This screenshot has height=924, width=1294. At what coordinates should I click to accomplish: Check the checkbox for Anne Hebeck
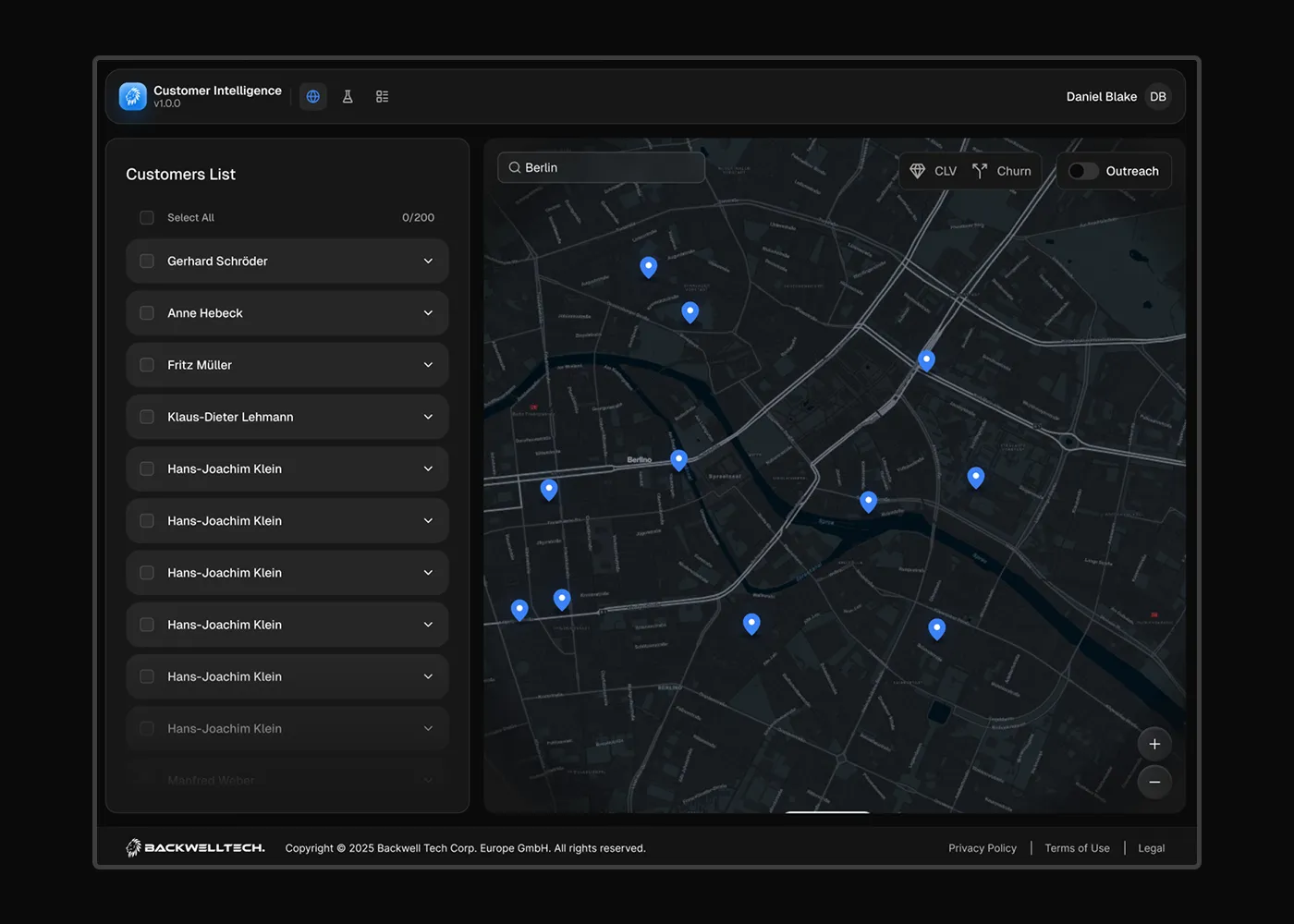point(146,312)
